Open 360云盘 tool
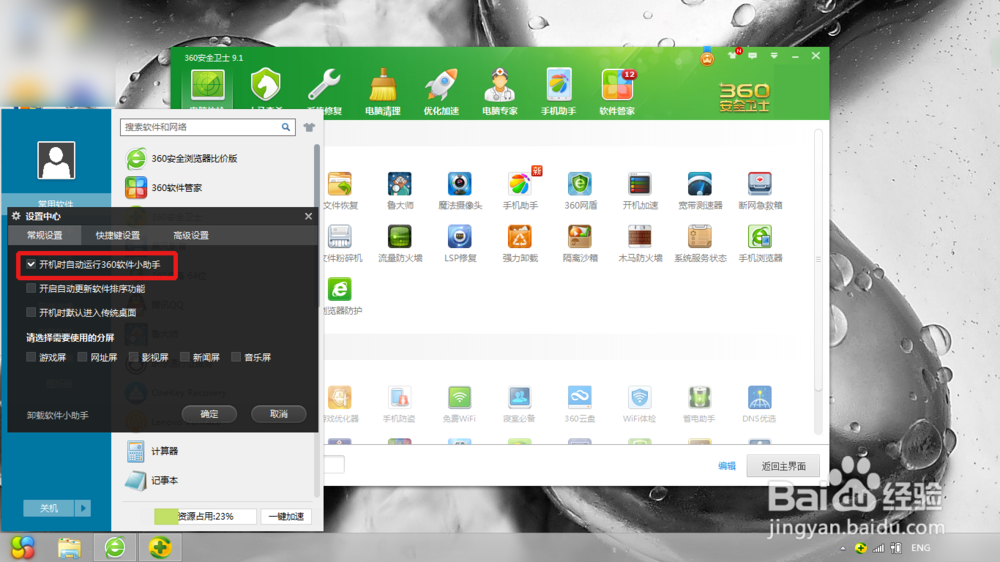The height and width of the screenshot is (562, 1000). point(580,404)
